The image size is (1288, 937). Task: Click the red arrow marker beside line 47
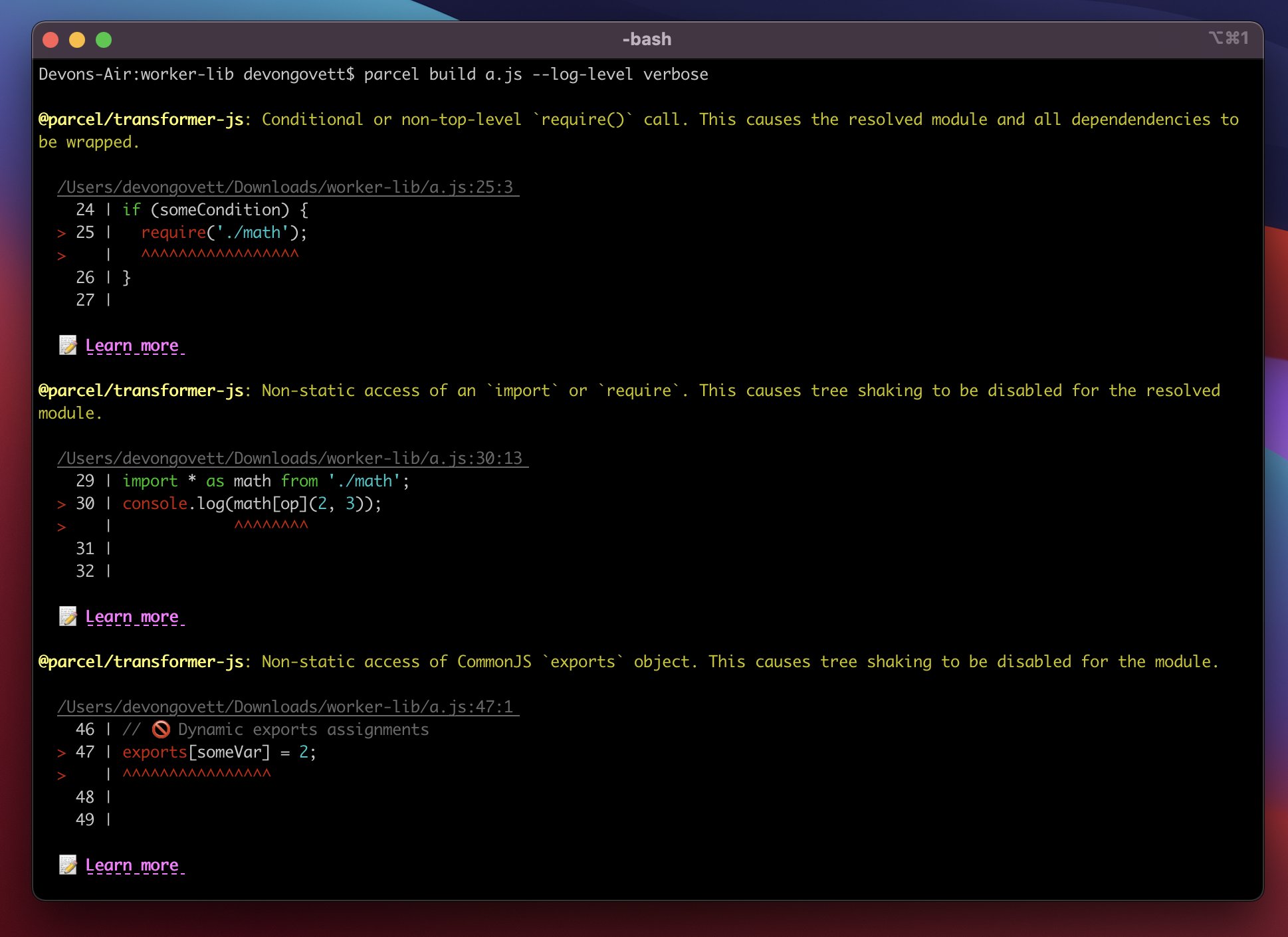click(x=62, y=752)
